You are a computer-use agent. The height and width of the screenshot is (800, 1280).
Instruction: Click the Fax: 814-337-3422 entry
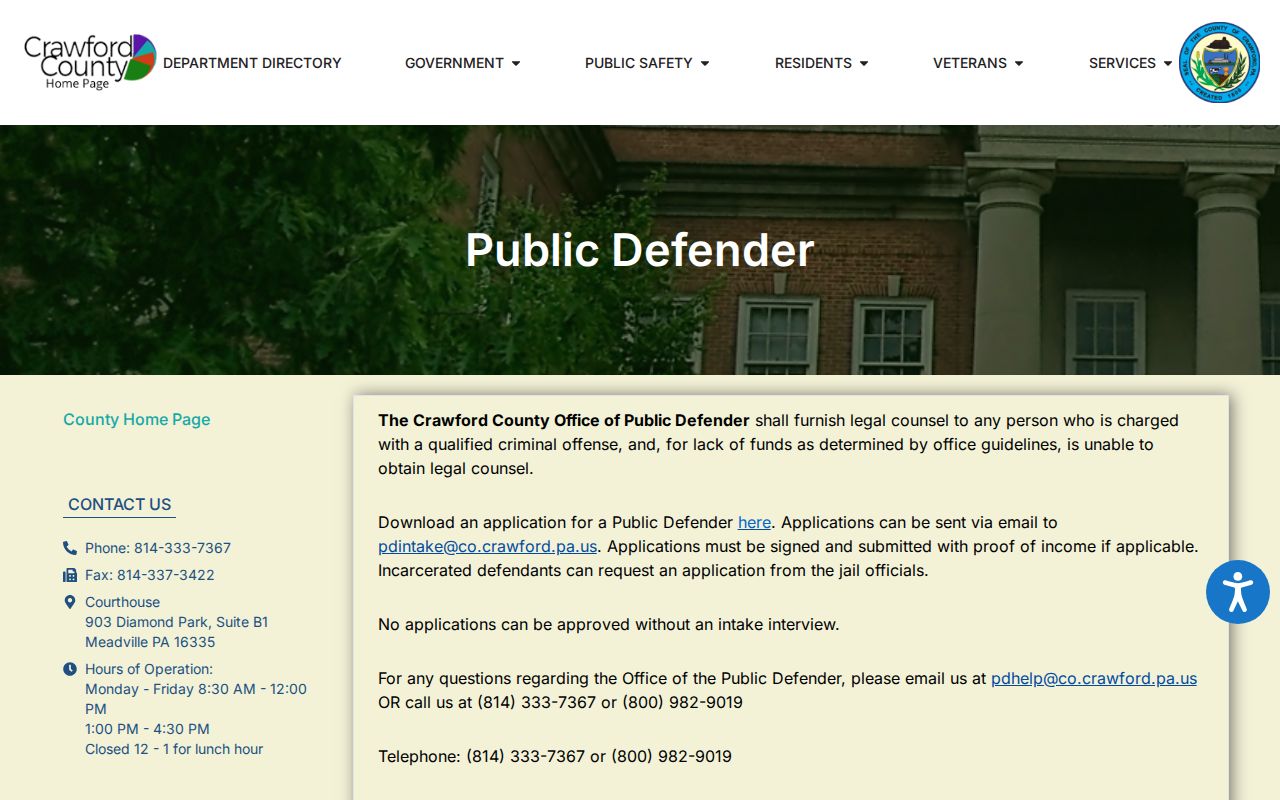pos(150,575)
